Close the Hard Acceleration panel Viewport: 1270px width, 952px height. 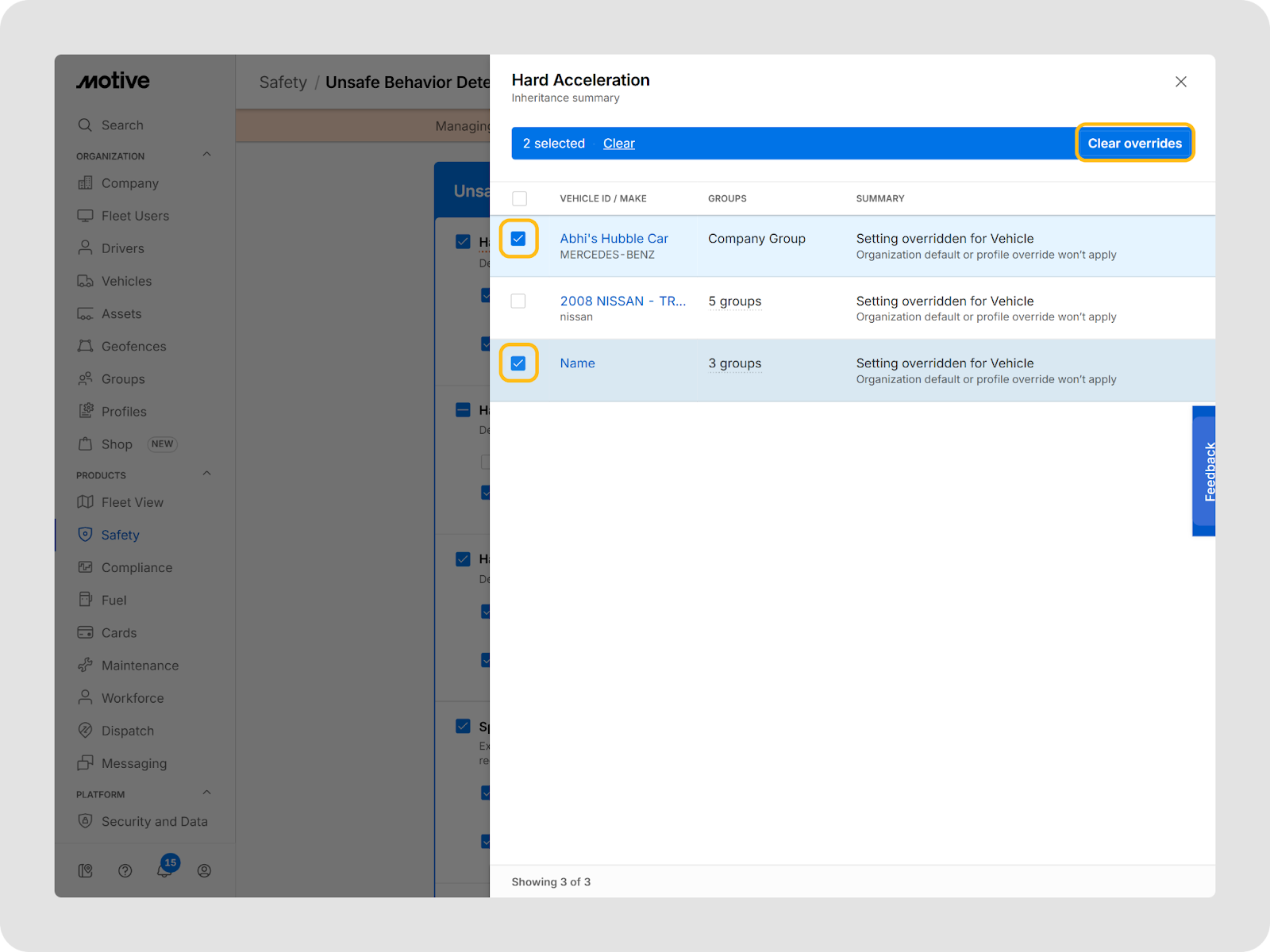(x=1180, y=82)
